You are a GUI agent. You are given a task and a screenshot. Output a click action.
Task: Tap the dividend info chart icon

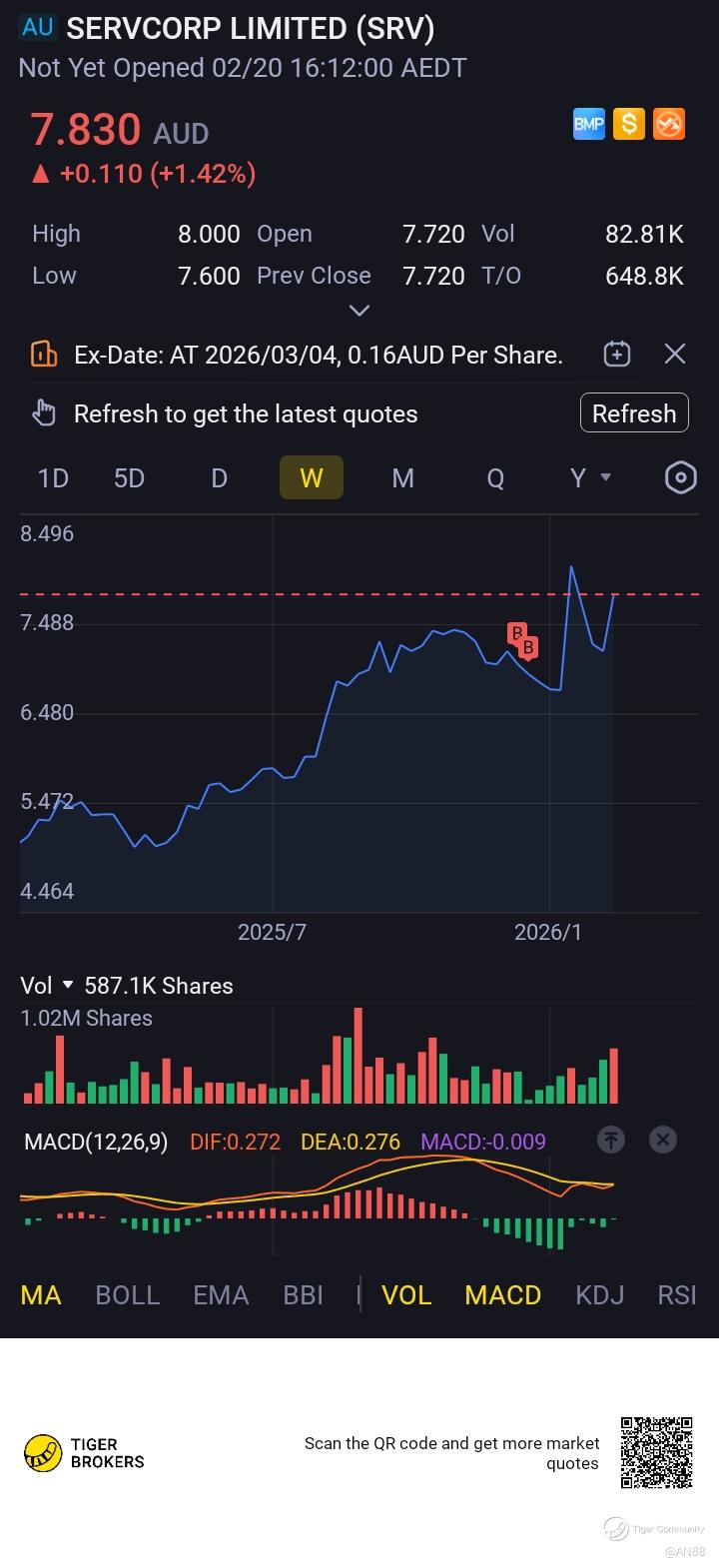(44, 354)
